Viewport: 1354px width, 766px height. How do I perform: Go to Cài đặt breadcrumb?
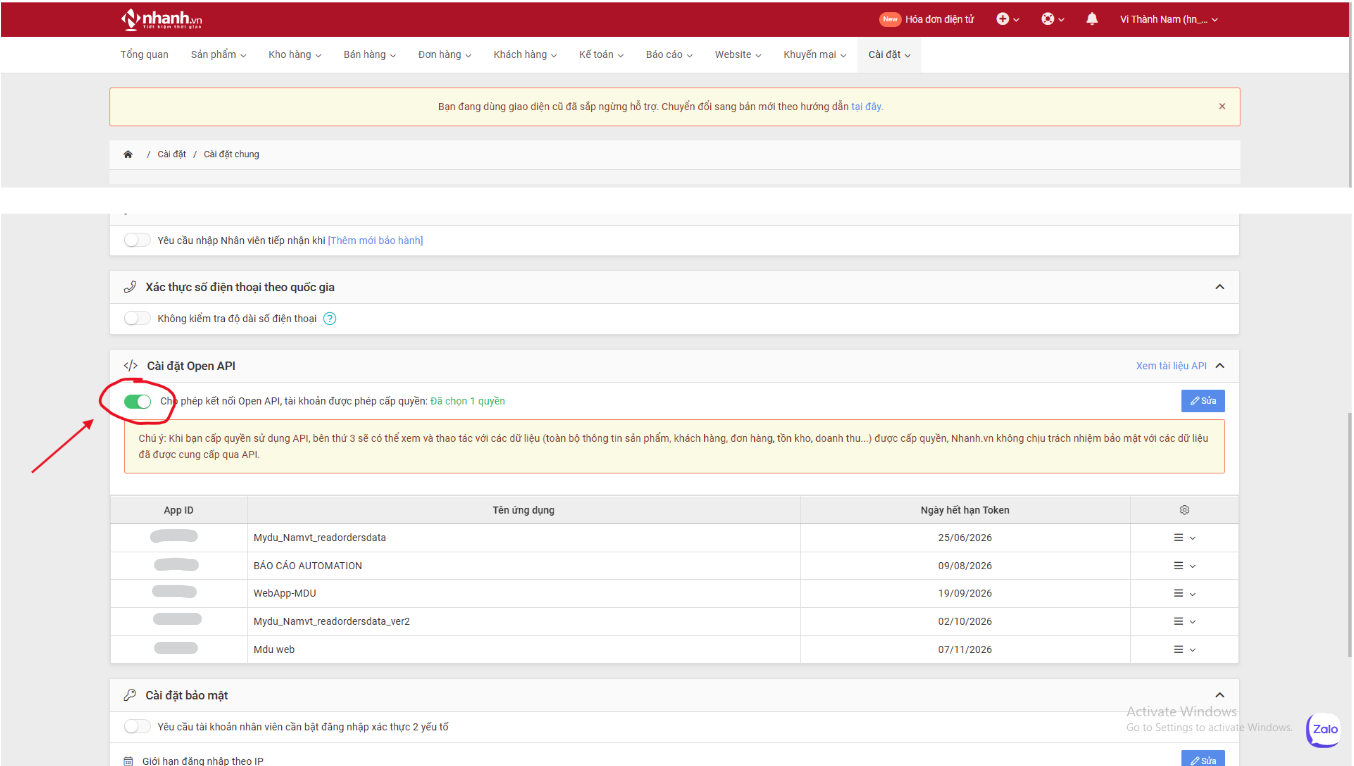(172, 154)
